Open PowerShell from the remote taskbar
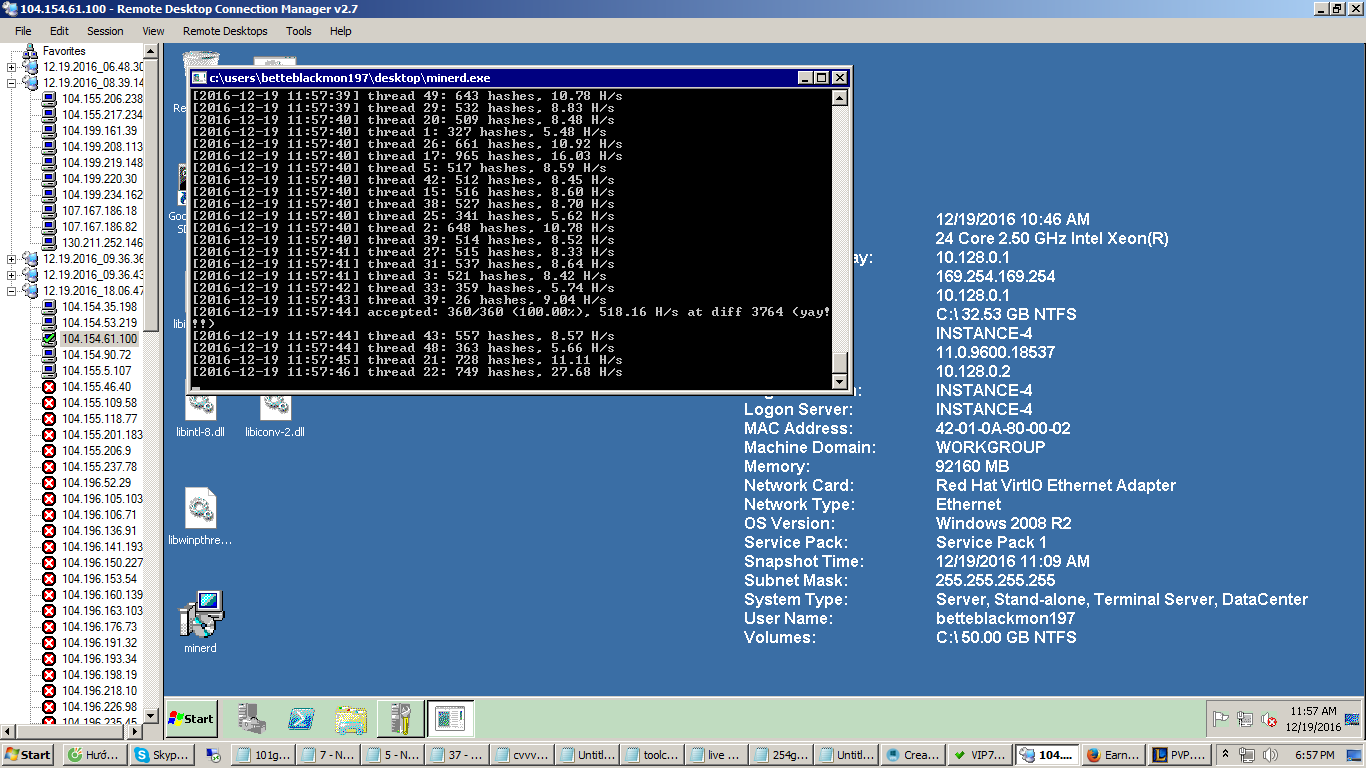Screen dimensions: 1366x768 301,718
